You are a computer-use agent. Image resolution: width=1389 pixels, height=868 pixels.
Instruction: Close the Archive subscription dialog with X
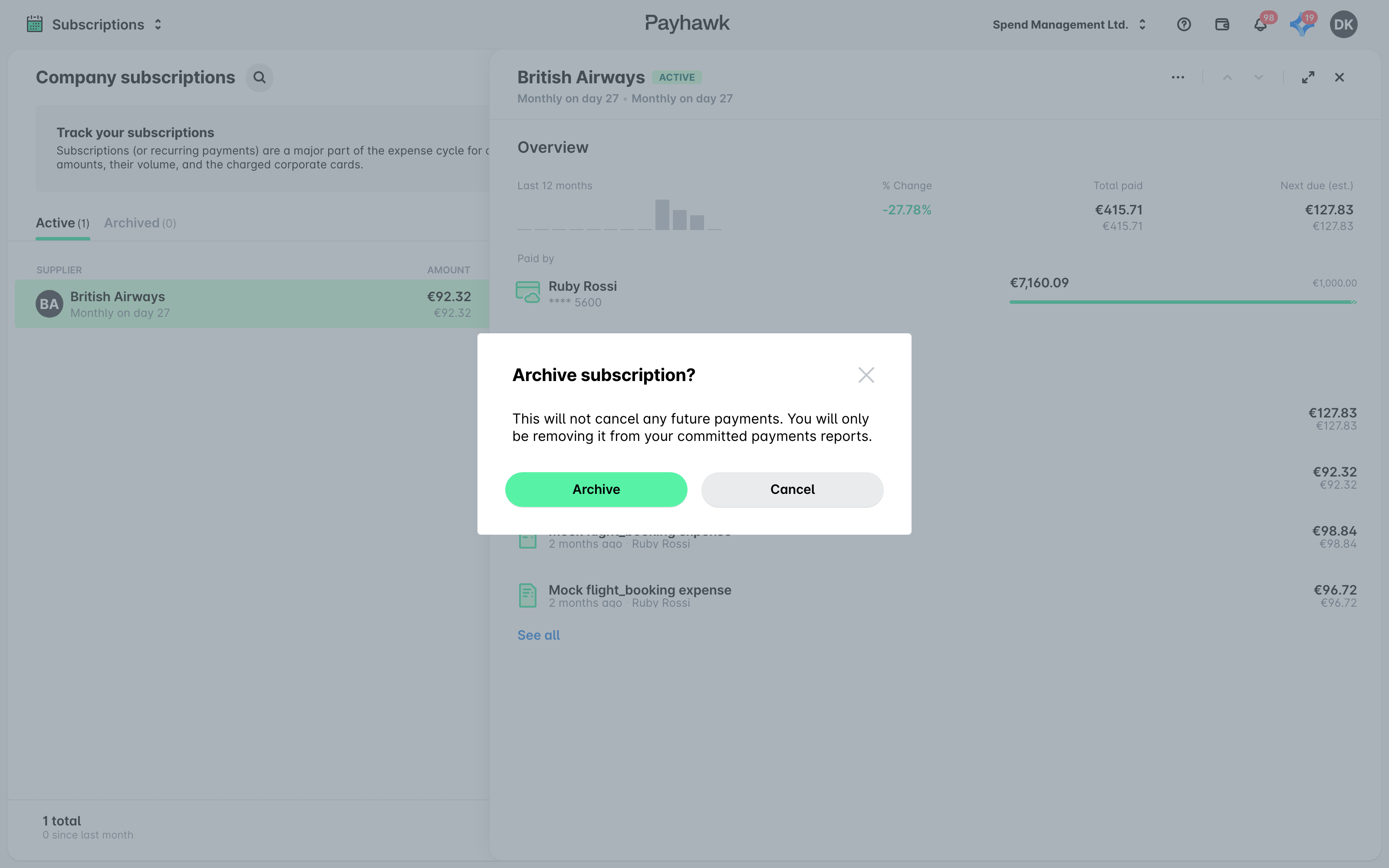click(x=866, y=375)
